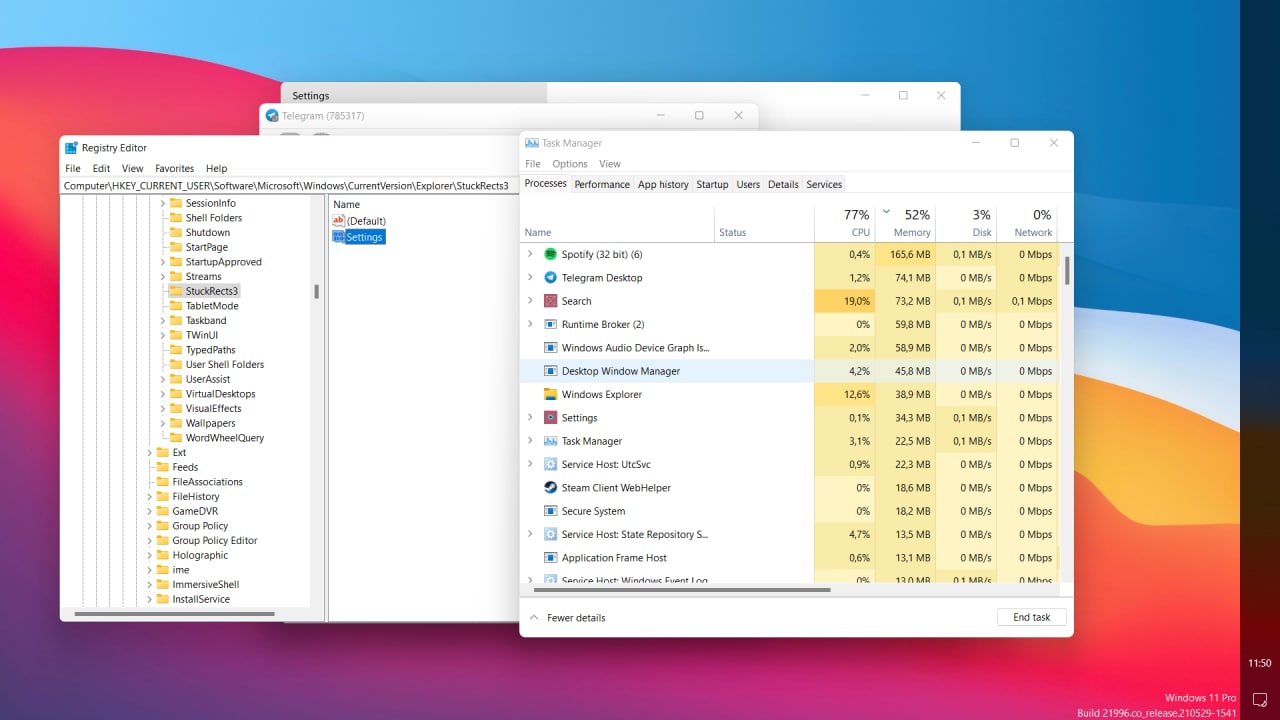Select the Holographic registry key

(200, 555)
